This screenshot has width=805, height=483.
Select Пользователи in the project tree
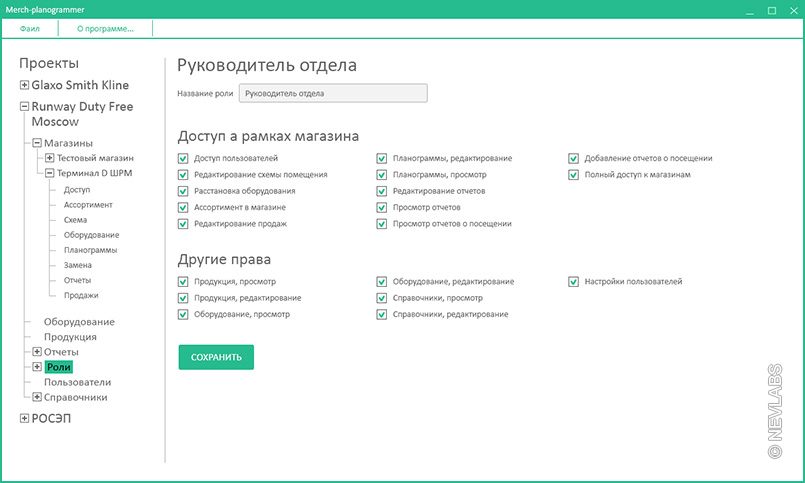tap(77, 382)
